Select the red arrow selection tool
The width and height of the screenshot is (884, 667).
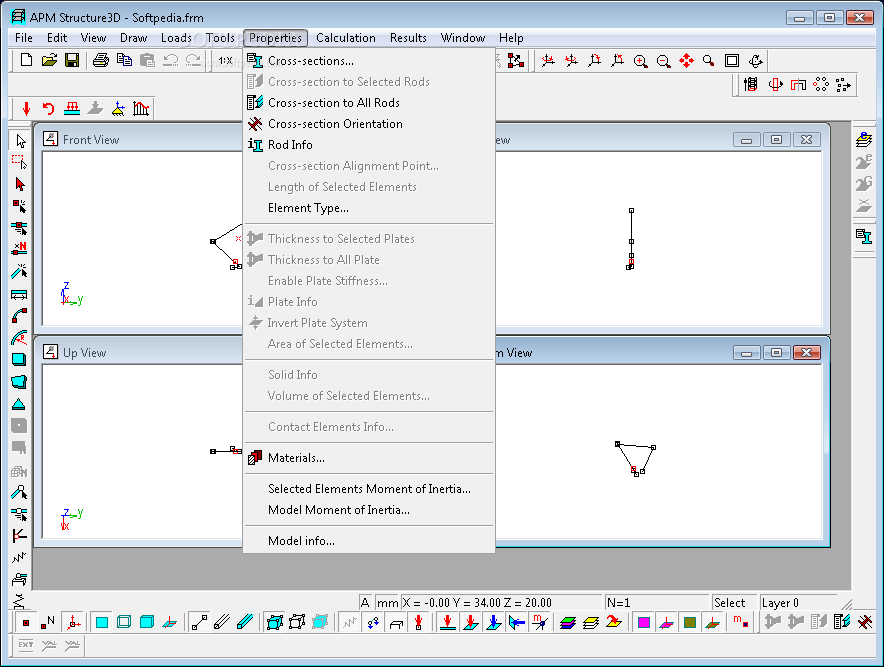point(20,184)
